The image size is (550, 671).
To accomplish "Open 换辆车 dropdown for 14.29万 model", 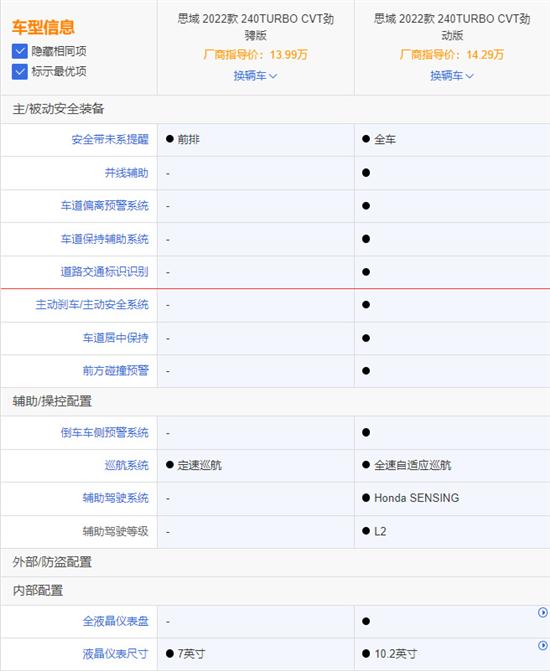I will pos(452,76).
